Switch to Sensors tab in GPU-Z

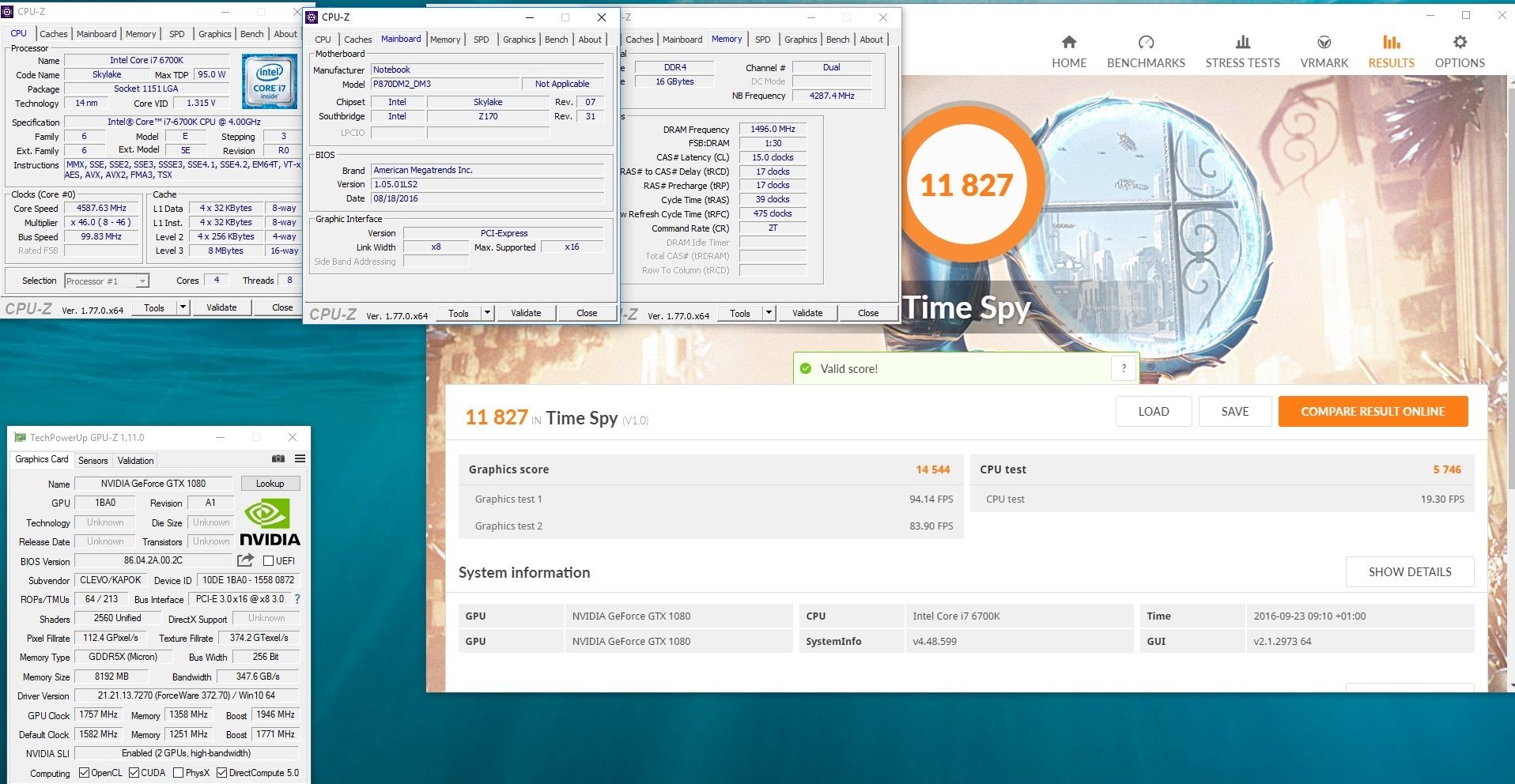tap(93, 461)
